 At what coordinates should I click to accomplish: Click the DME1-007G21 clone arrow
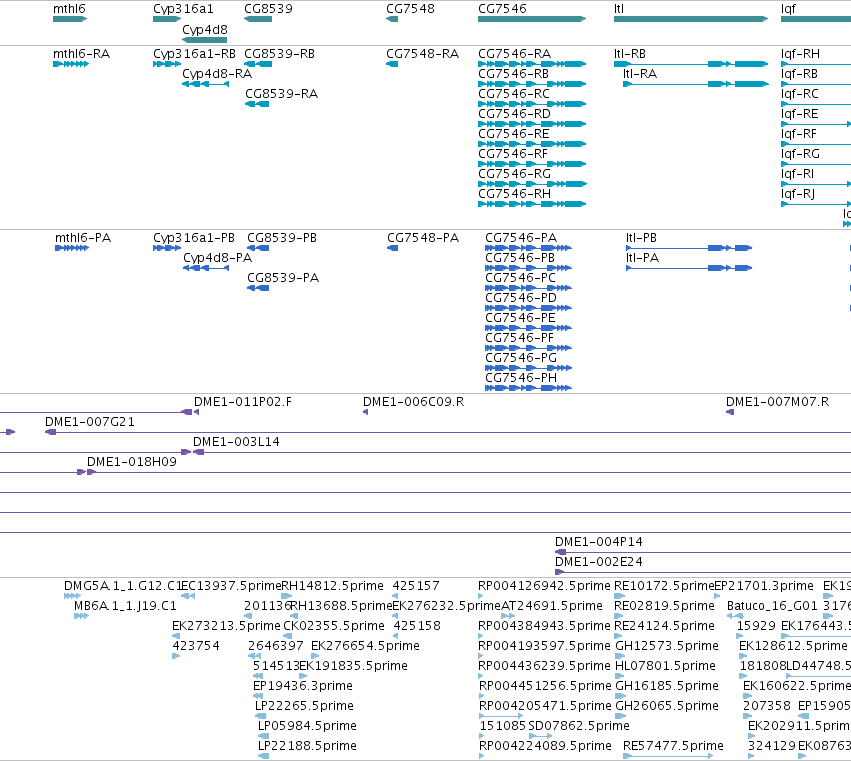tap(50, 433)
